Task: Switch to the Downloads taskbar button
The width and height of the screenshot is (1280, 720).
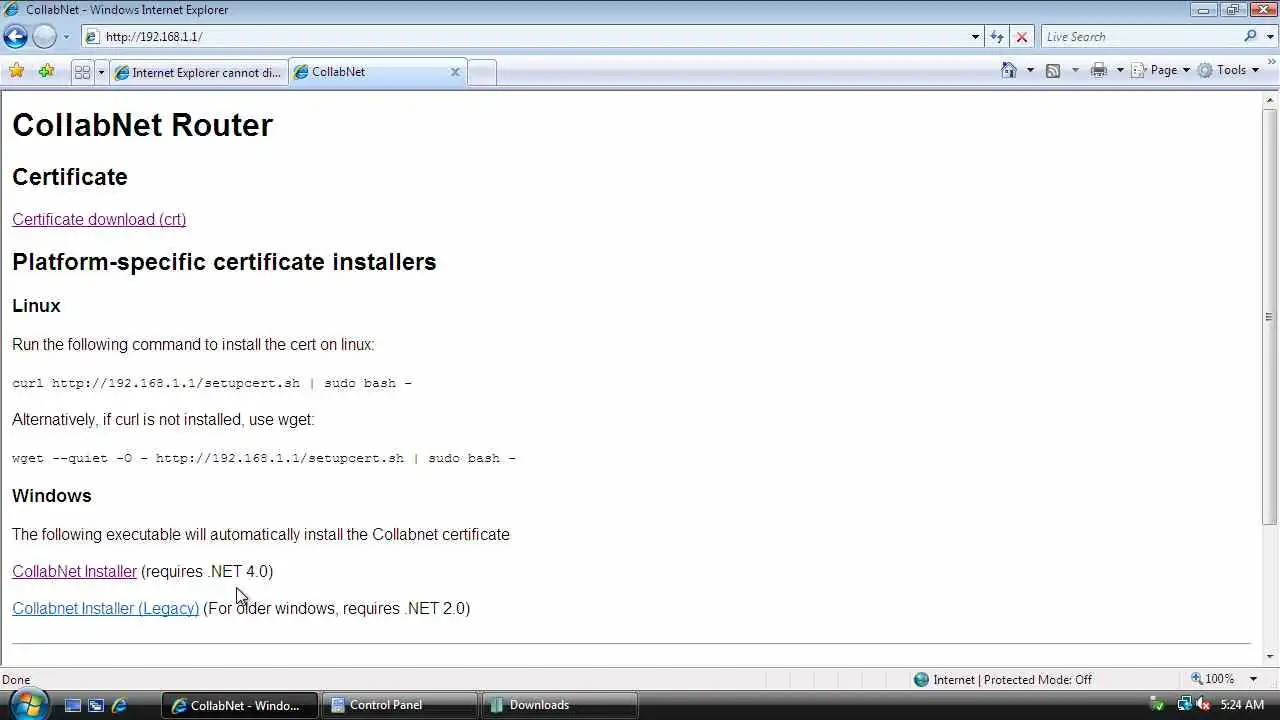Action: pyautogui.click(x=560, y=705)
